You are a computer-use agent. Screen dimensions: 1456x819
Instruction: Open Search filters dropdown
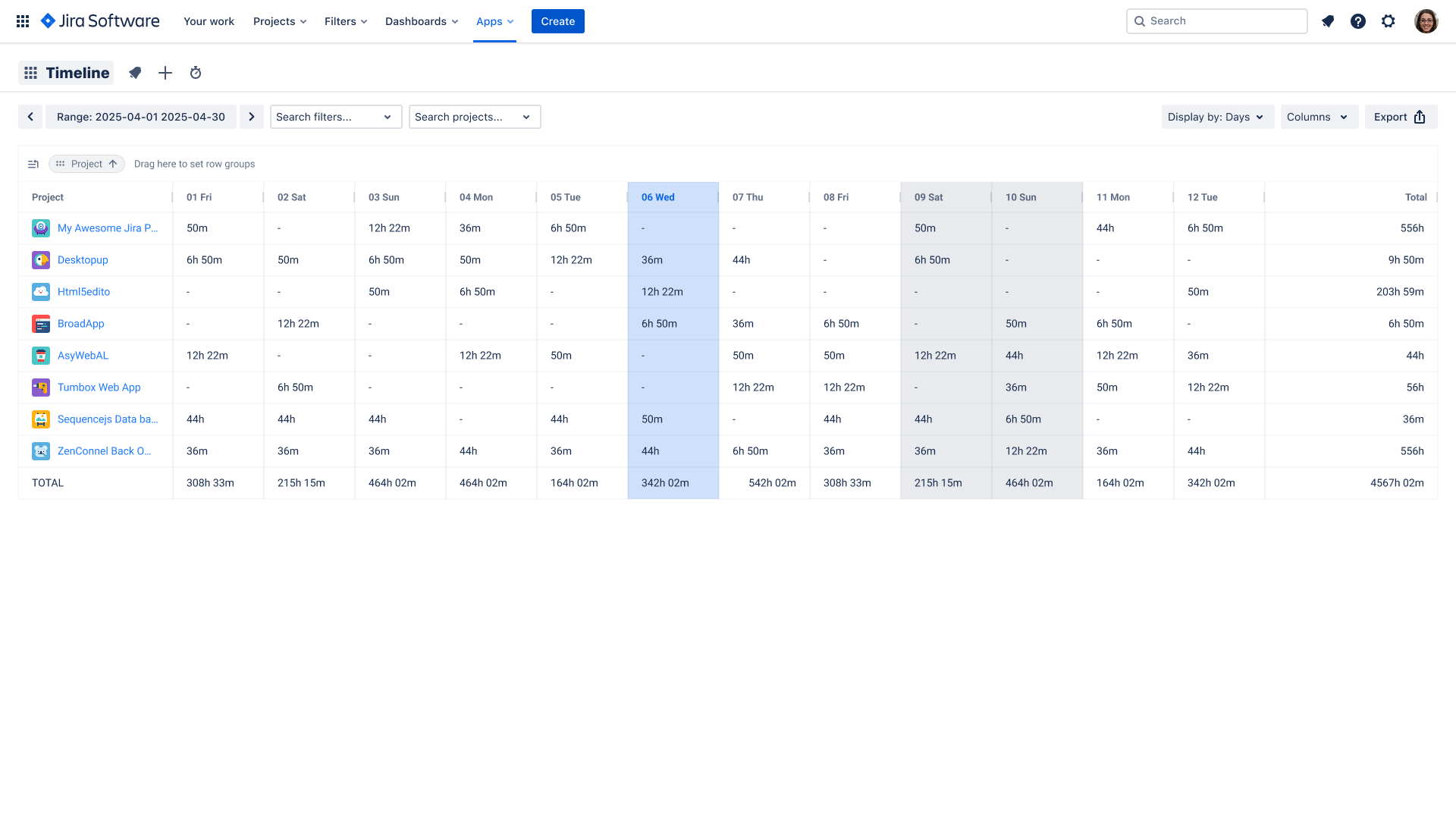(x=336, y=117)
